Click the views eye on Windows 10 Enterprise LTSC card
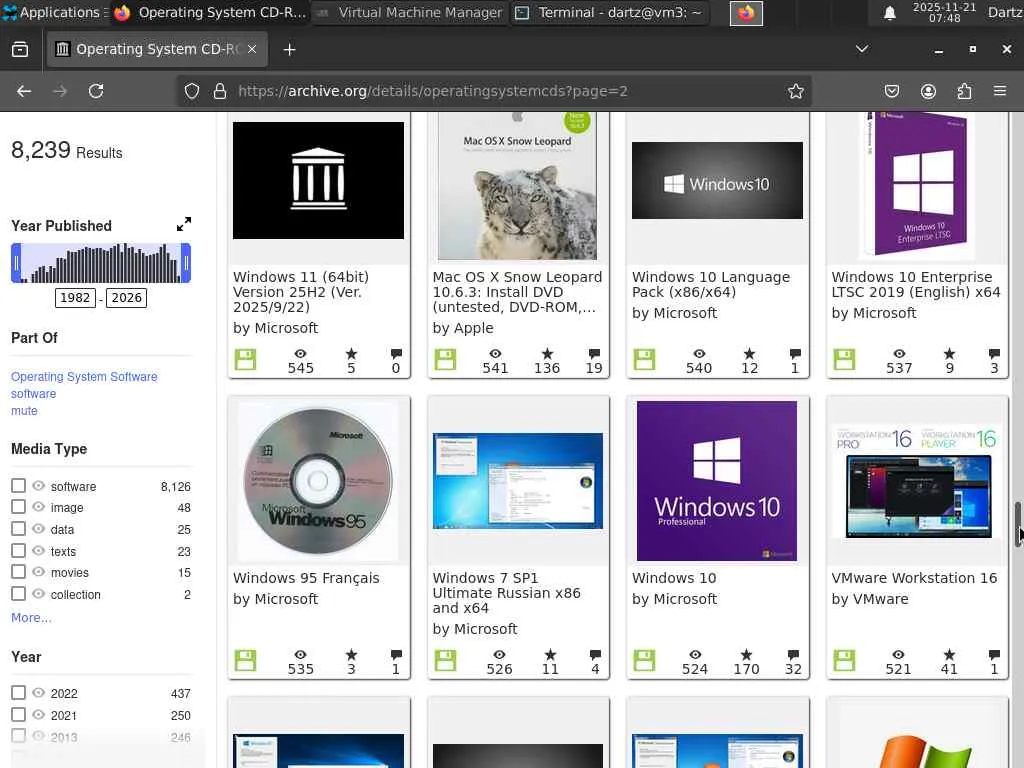This screenshot has width=1024, height=768. point(899,353)
